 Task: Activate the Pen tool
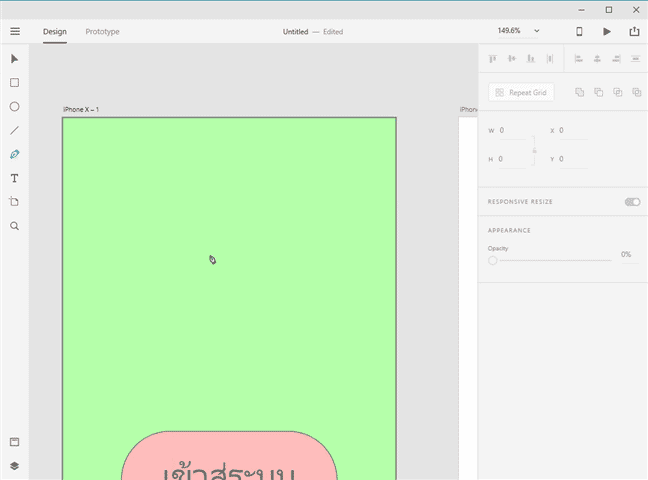(x=14, y=154)
